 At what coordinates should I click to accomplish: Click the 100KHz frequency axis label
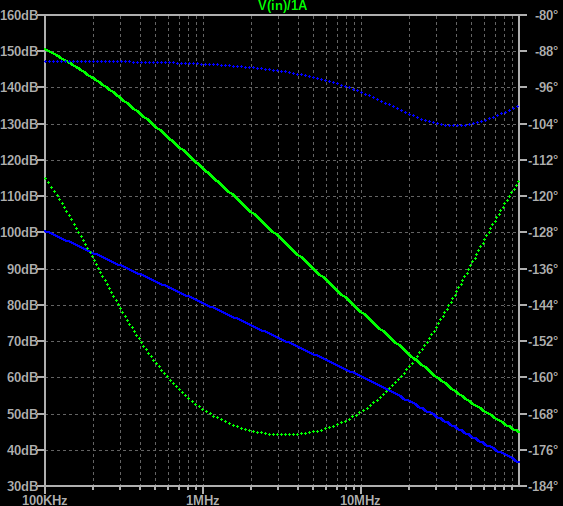pos(45,500)
